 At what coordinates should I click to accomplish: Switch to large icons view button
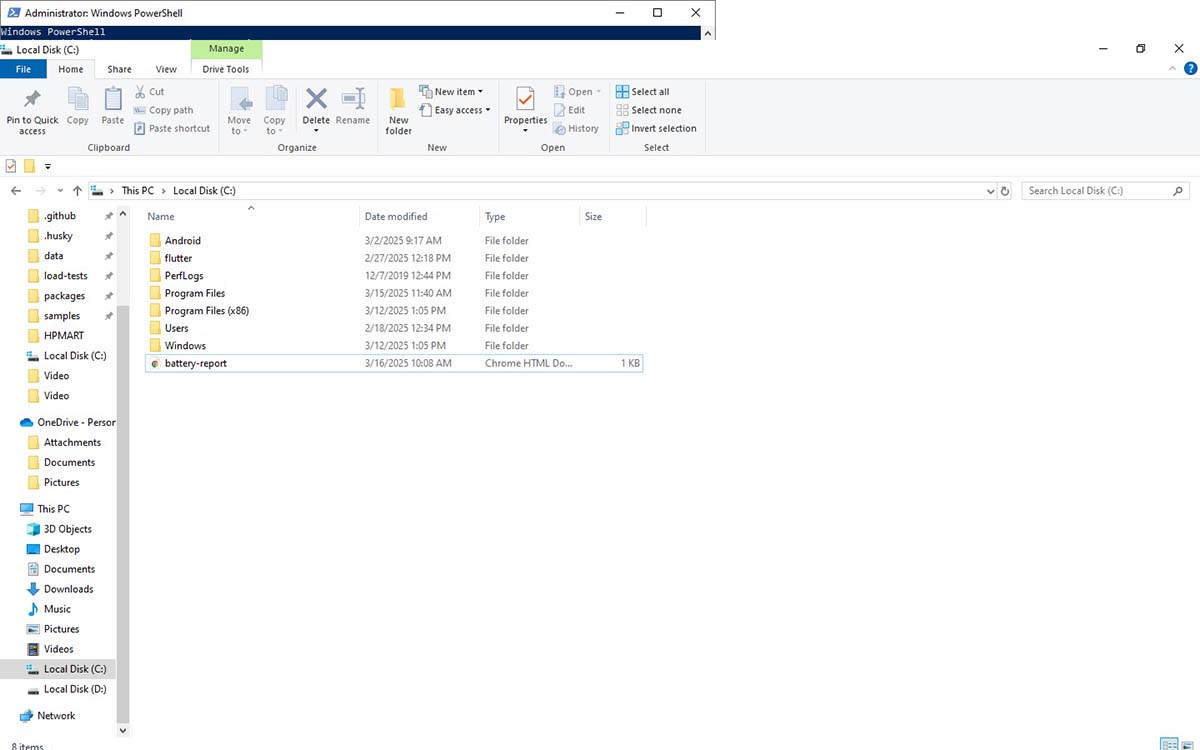[x=1188, y=744]
